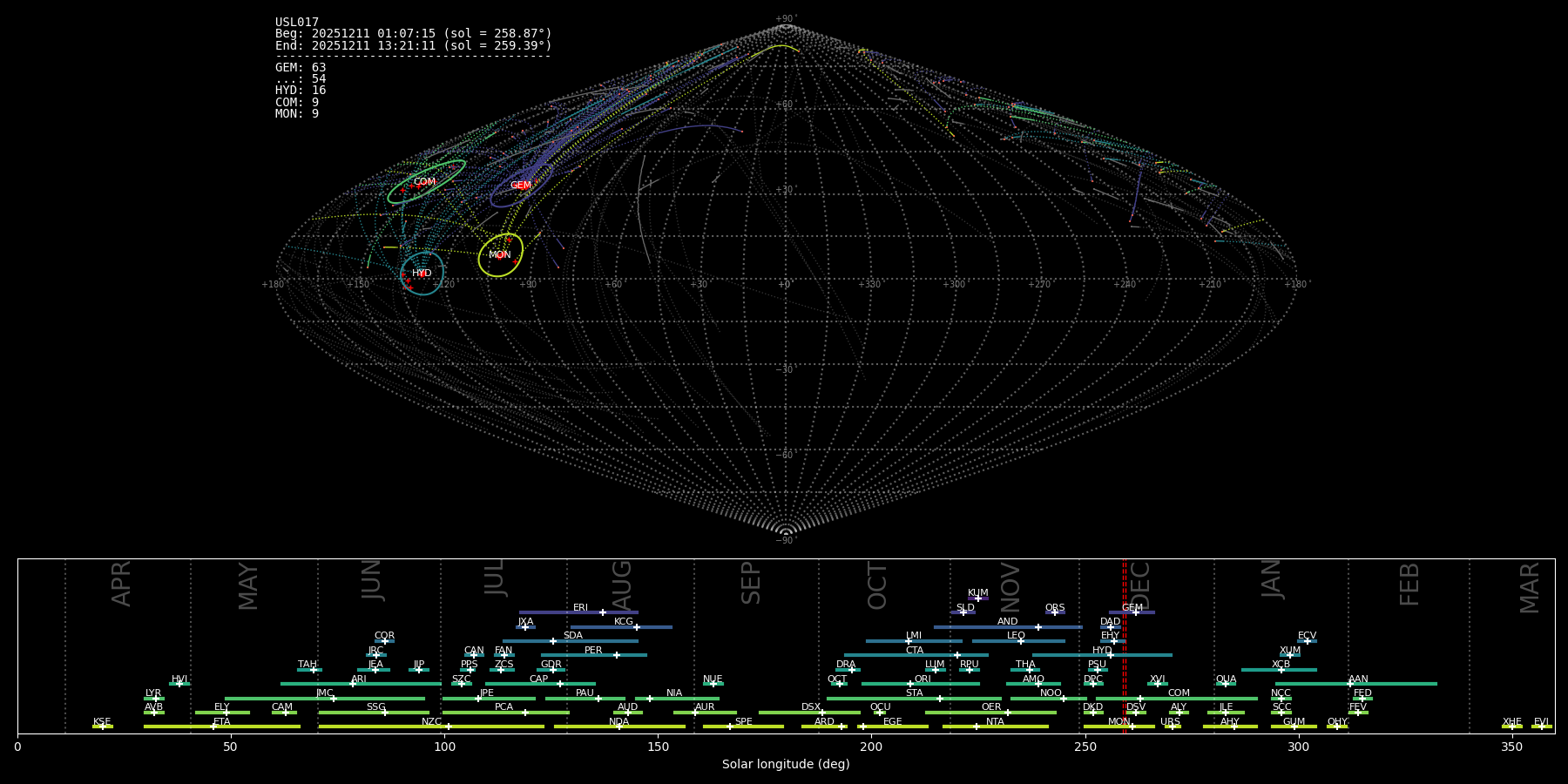Click the red dashed current solar longitude line
Viewport: 1568px width, 784px height.
[x=1125, y=645]
